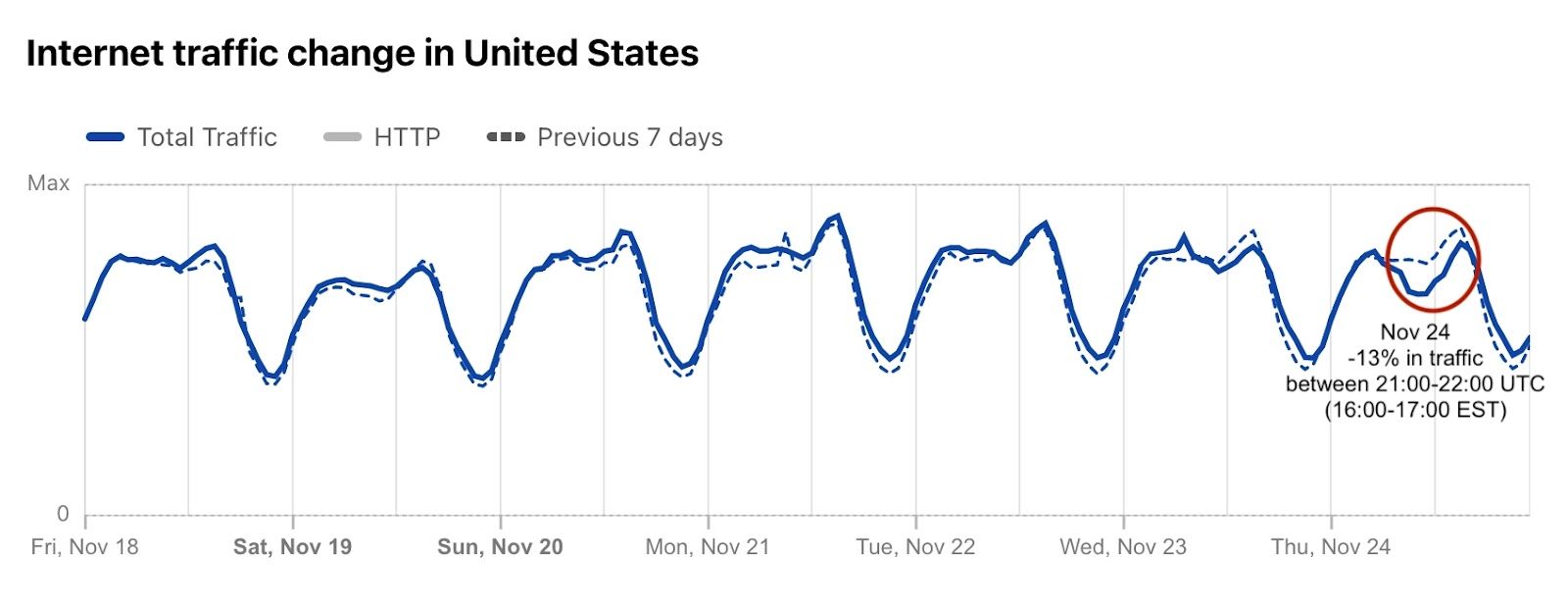Viewport: 1568px width, 606px height.
Task: Click the "between 21:00-22:00 UTC" annotation line
Action: (x=1415, y=383)
